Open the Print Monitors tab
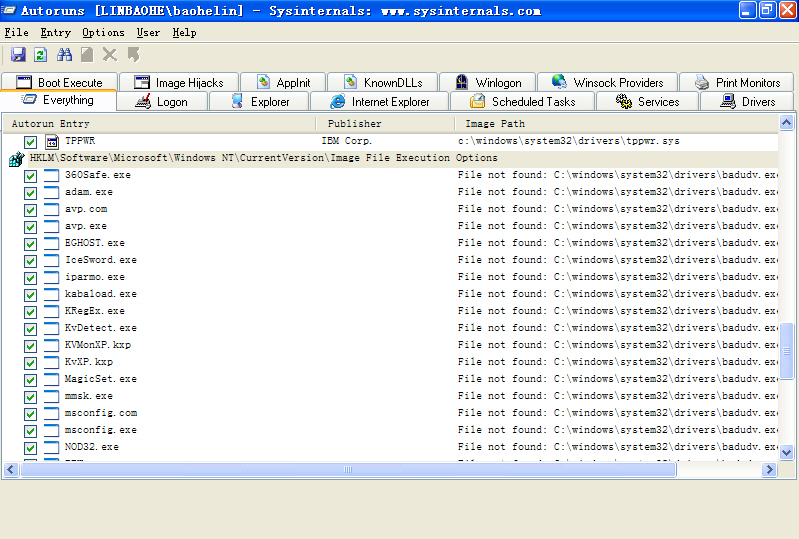This screenshot has height=539, width=799. [x=737, y=83]
